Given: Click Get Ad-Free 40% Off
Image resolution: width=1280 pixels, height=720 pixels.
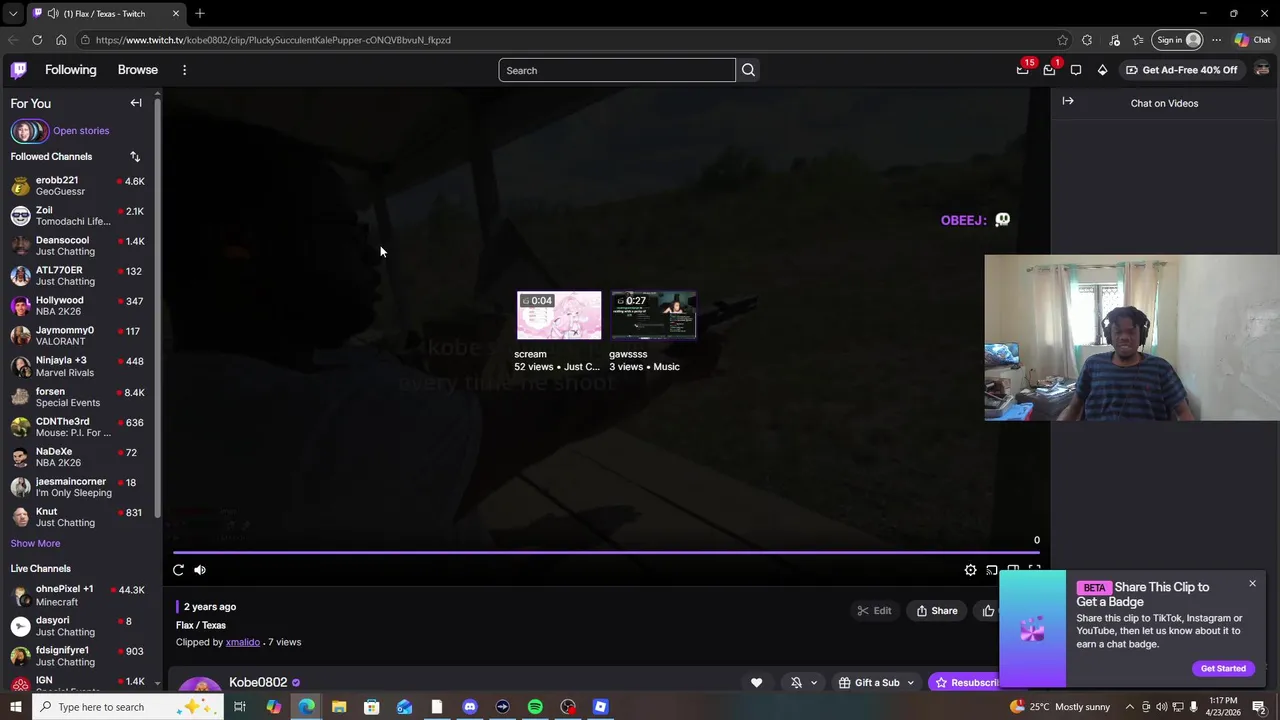Looking at the screenshot, I should (1181, 70).
